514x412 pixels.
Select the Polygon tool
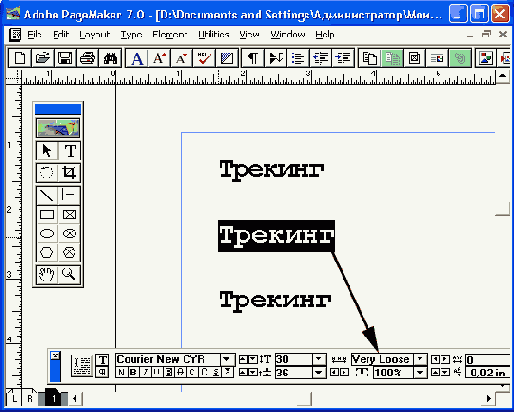tap(47, 252)
